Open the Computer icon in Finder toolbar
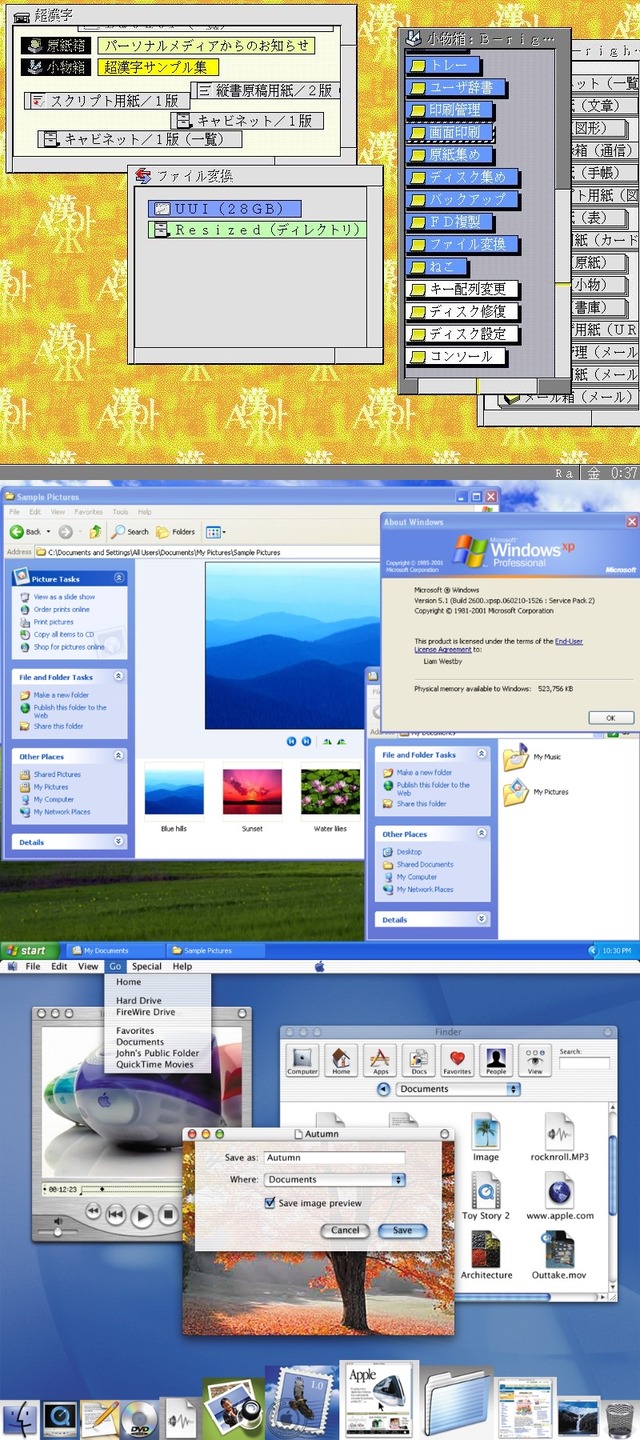The image size is (640, 1440). (x=302, y=1060)
